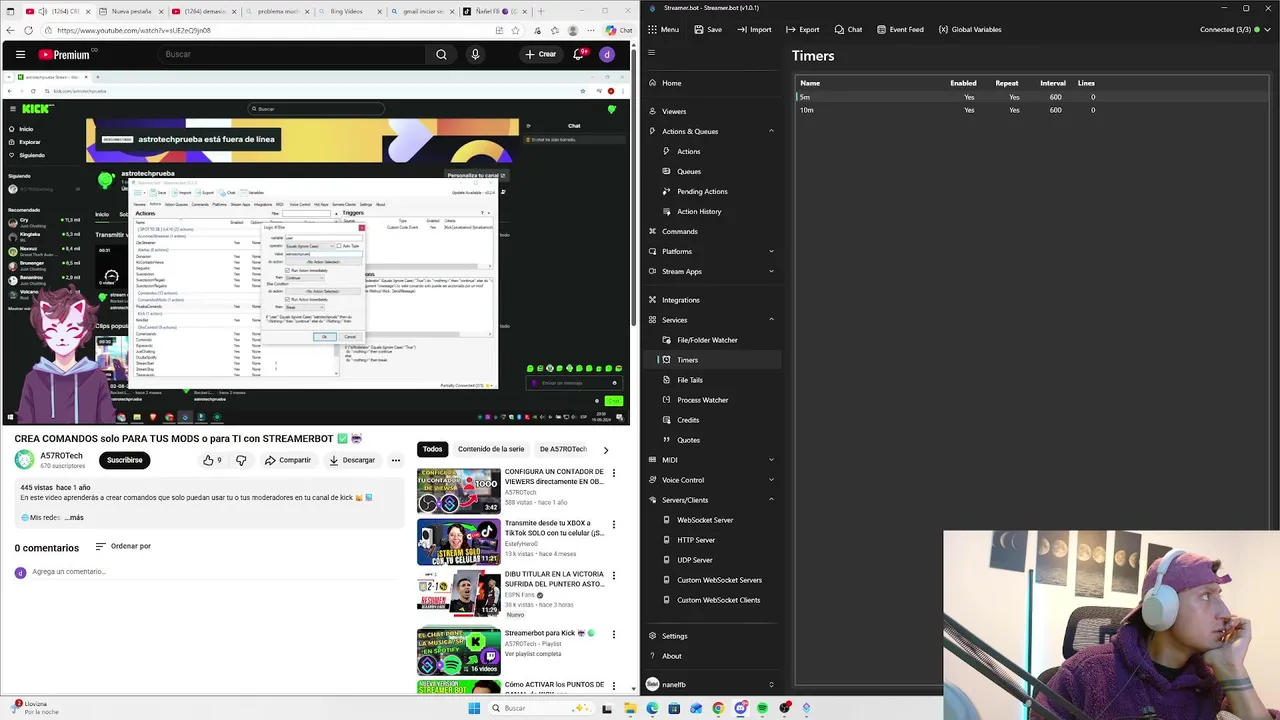Image resolution: width=1280 pixels, height=720 pixels.
Task: Collapse the Actions & Queues section
Action: tap(771, 131)
